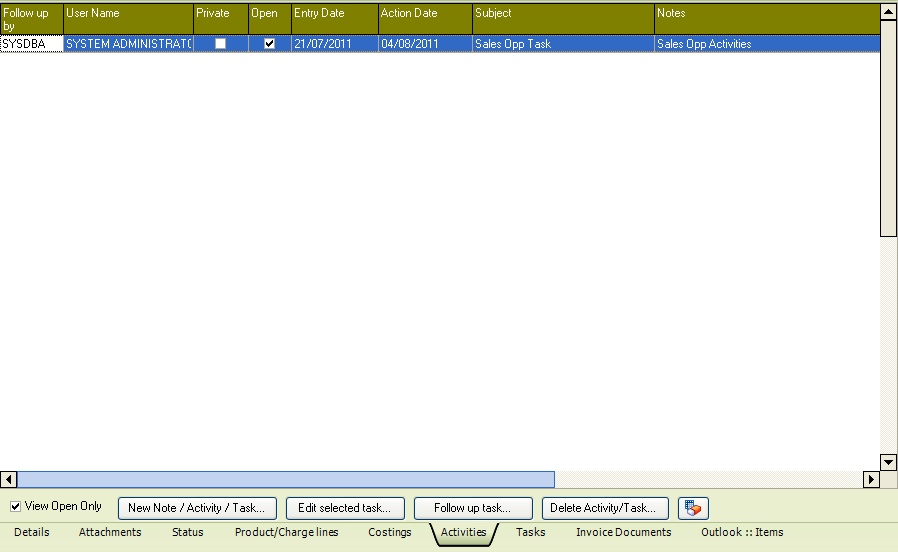Sort by the Entry Date column header
Screen dimensions: 898x552
(334, 14)
